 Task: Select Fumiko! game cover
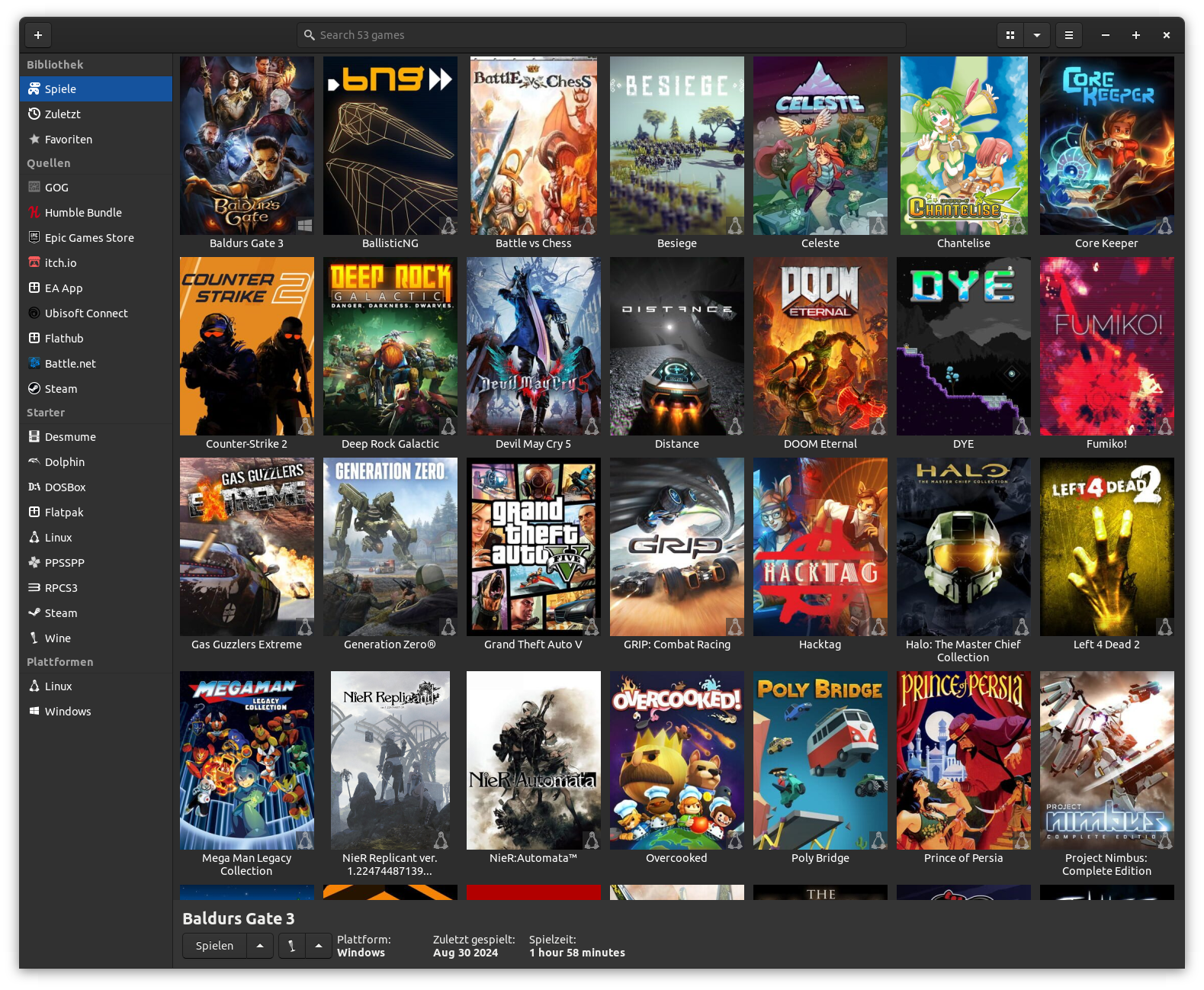click(1107, 346)
